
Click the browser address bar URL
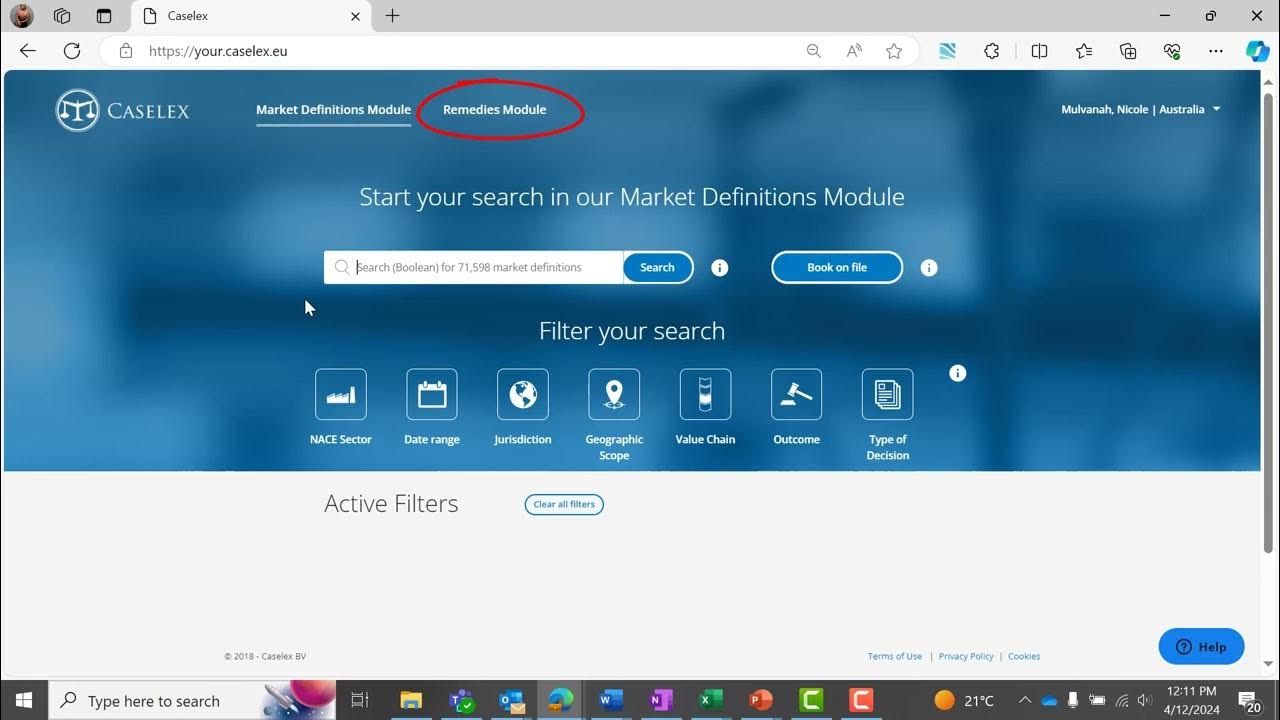(218, 51)
